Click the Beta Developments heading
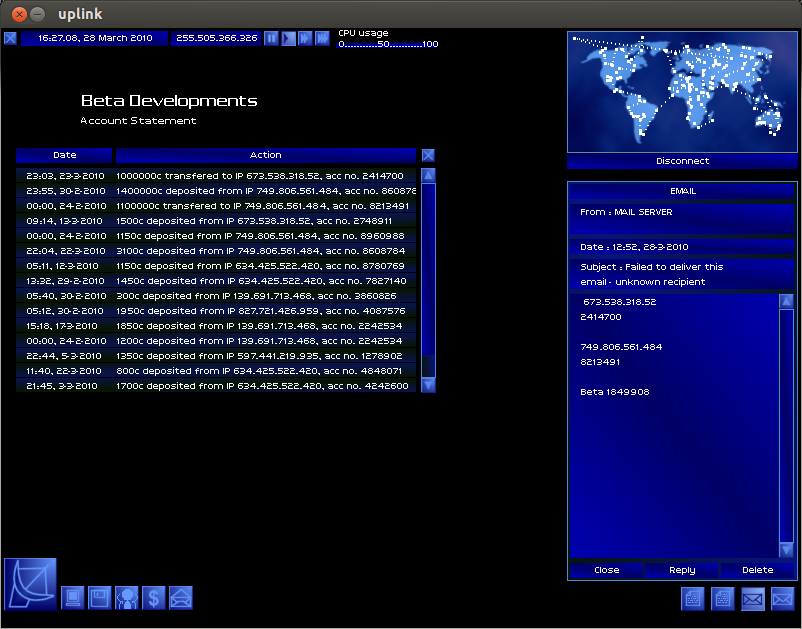Image resolution: width=802 pixels, height=629 pixels. 169,101
